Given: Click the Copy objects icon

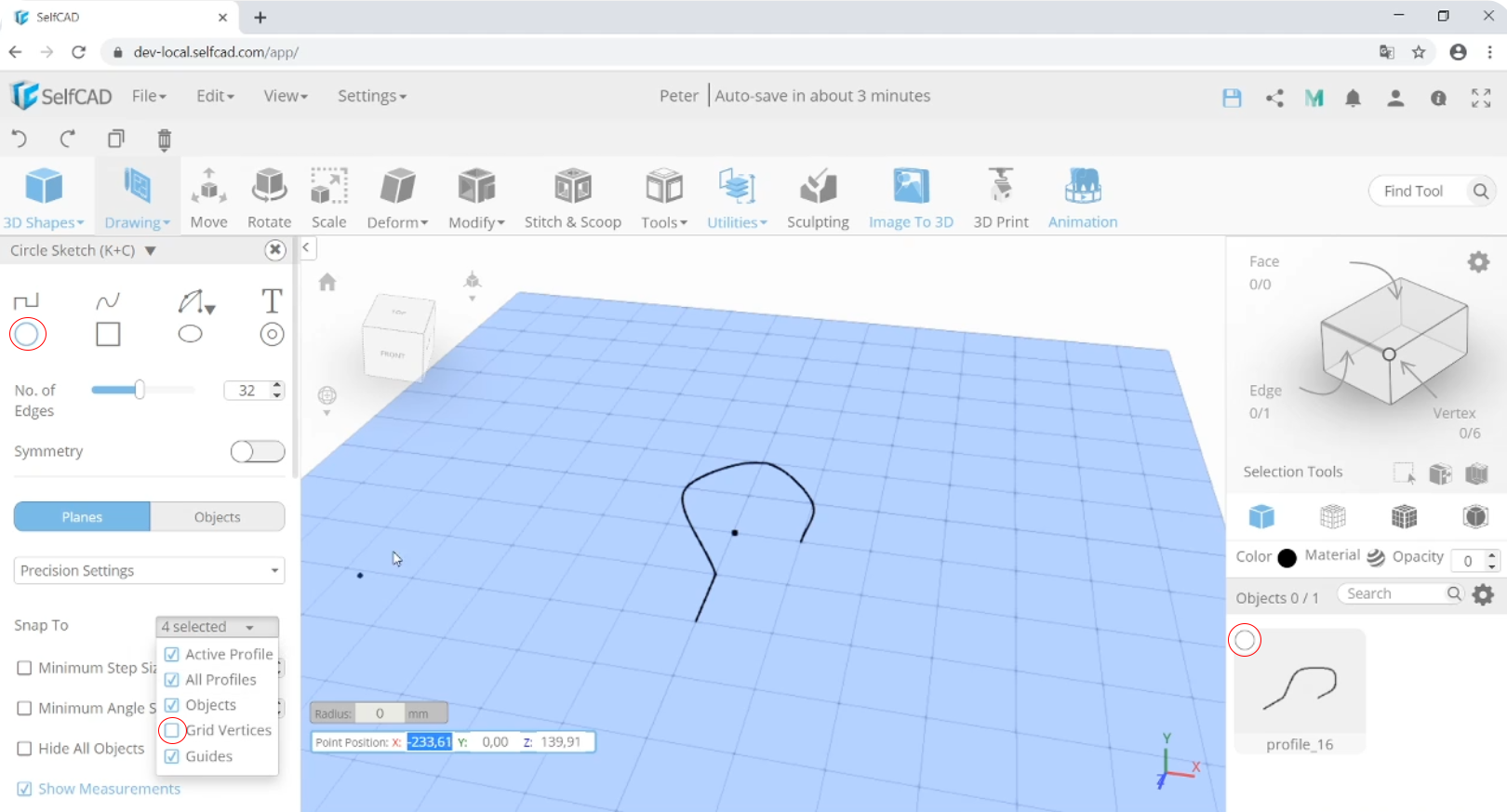Looking at the screenshot, I should point(115,140).
